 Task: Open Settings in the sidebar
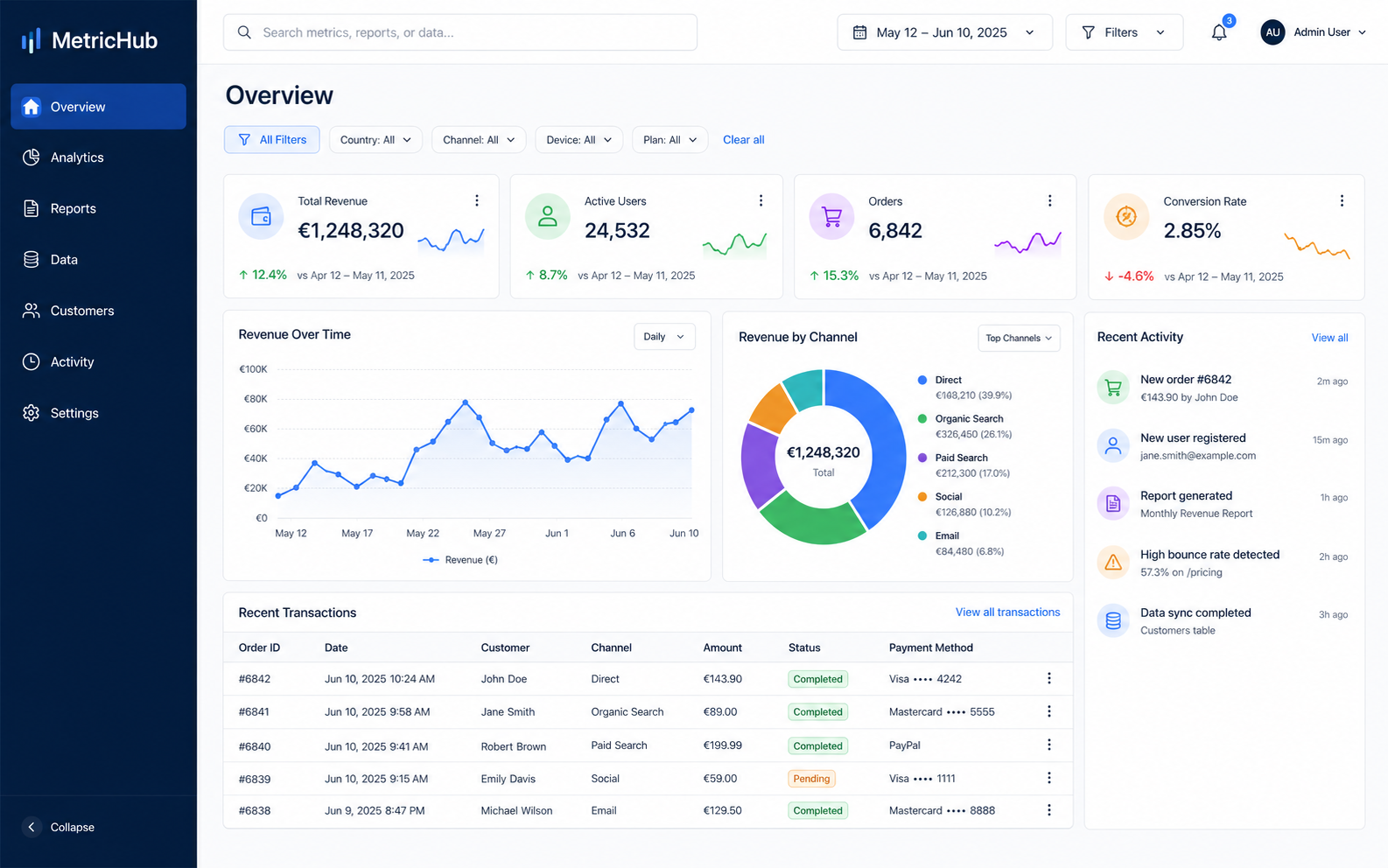point(98,413)
